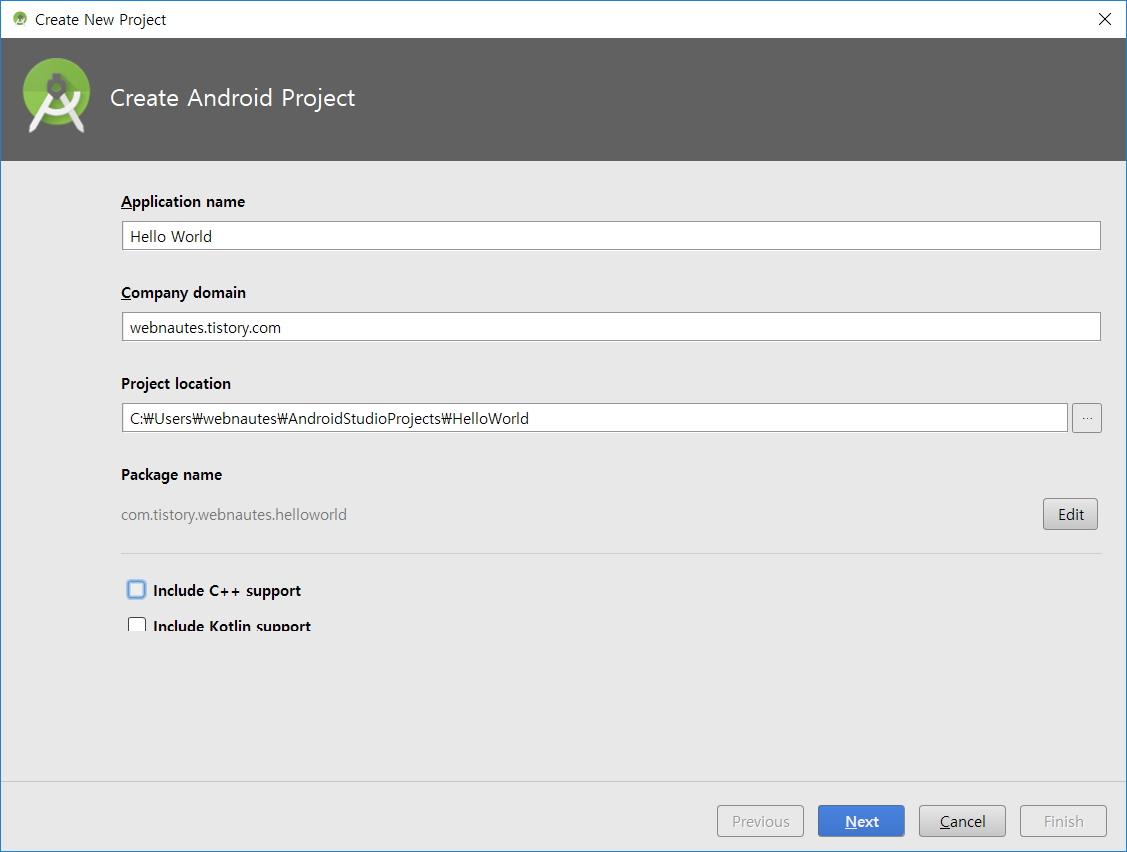Focus the Company domain field
Screen dimensions: 1127x852
click(611, 327)
